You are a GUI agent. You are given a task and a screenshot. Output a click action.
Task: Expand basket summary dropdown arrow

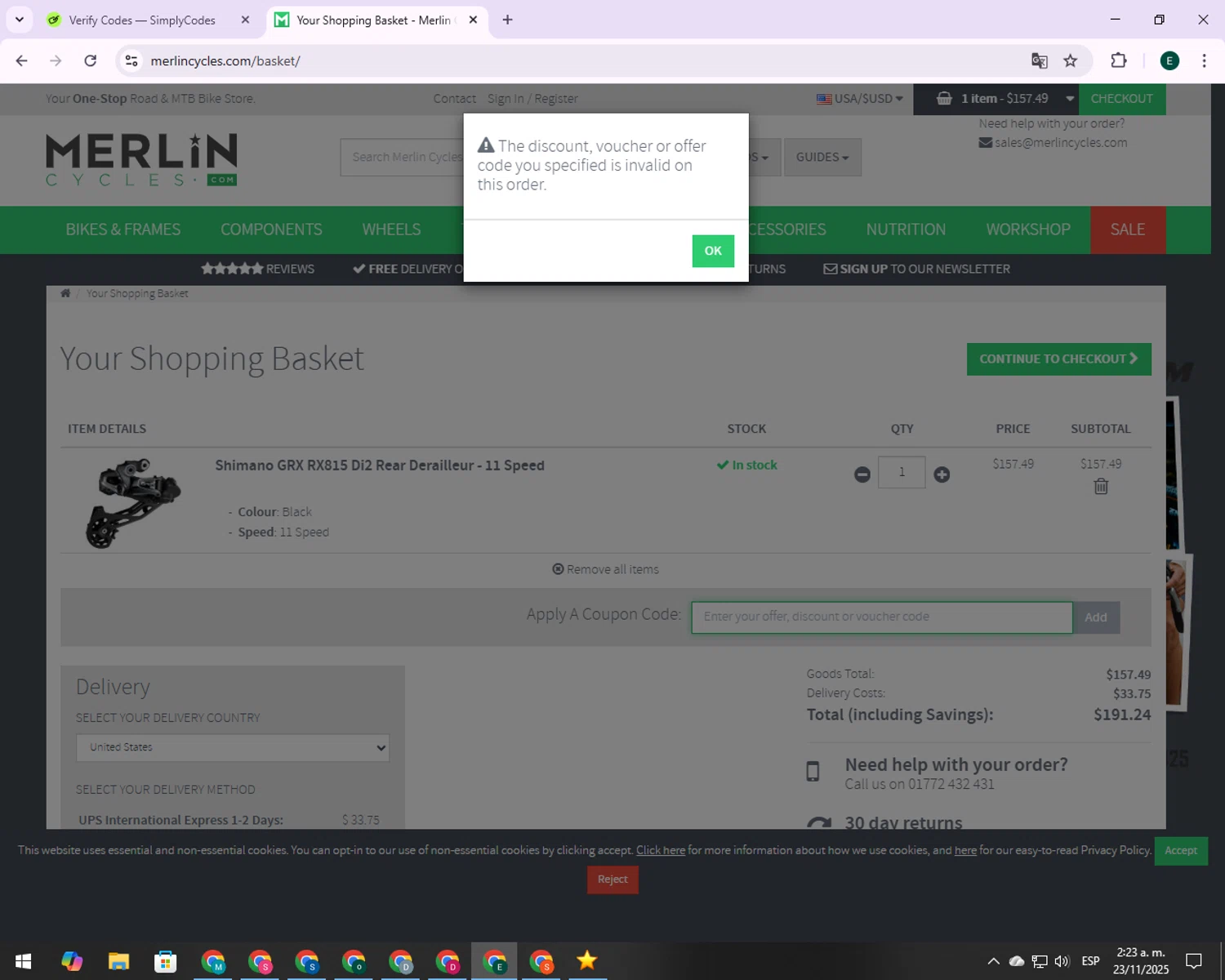coord(1069,99)
